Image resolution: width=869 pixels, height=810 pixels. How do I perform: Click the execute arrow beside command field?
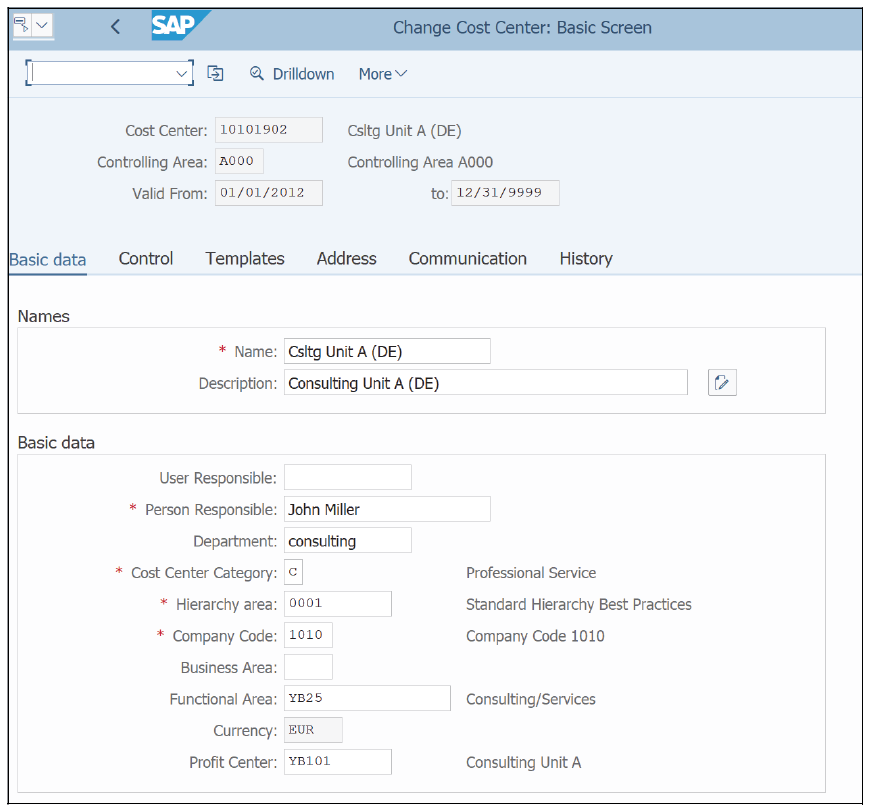215,73
